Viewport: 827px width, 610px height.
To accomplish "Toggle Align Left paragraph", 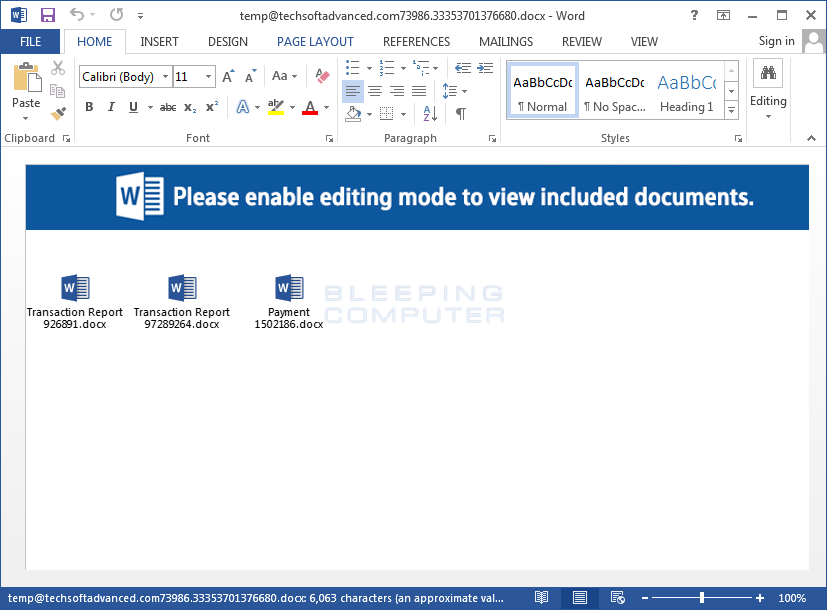I will tap(353, 91).
